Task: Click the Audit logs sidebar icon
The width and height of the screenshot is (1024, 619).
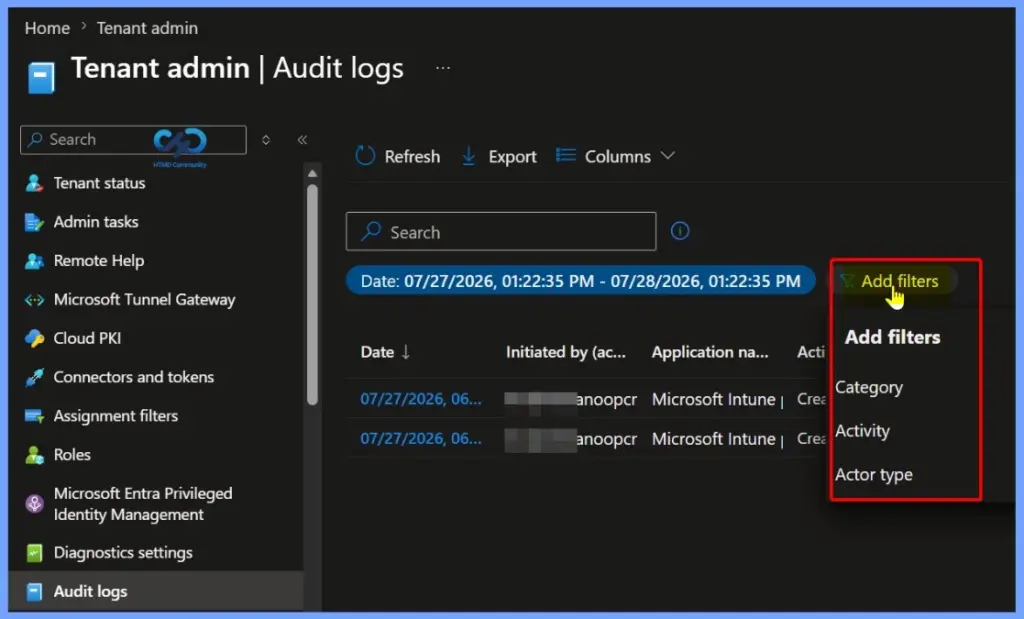Action: pos(34,592)
